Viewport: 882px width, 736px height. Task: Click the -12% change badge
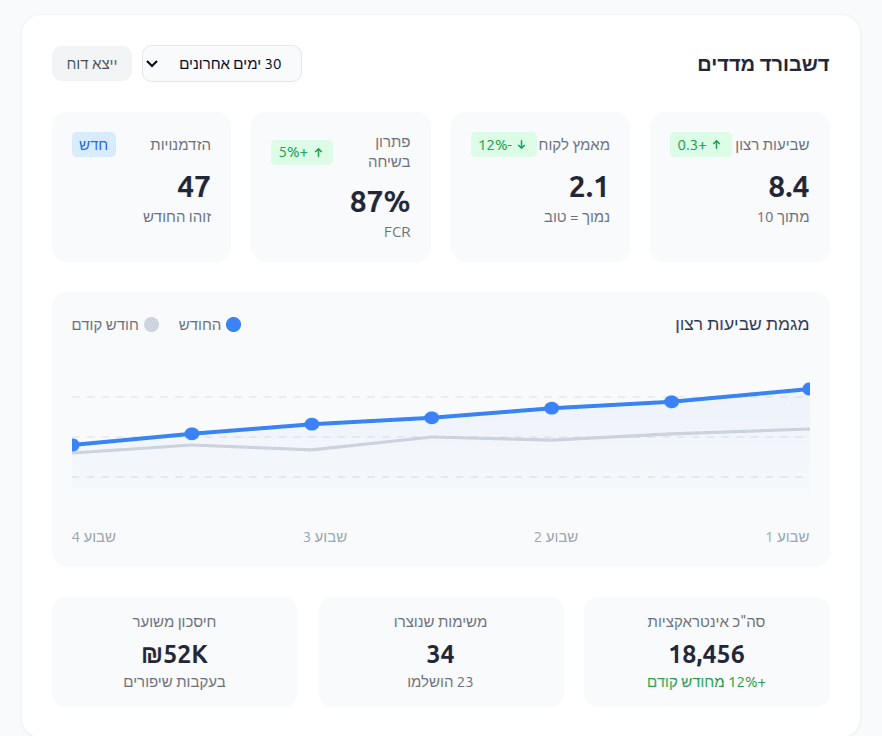tap(503, 145)
